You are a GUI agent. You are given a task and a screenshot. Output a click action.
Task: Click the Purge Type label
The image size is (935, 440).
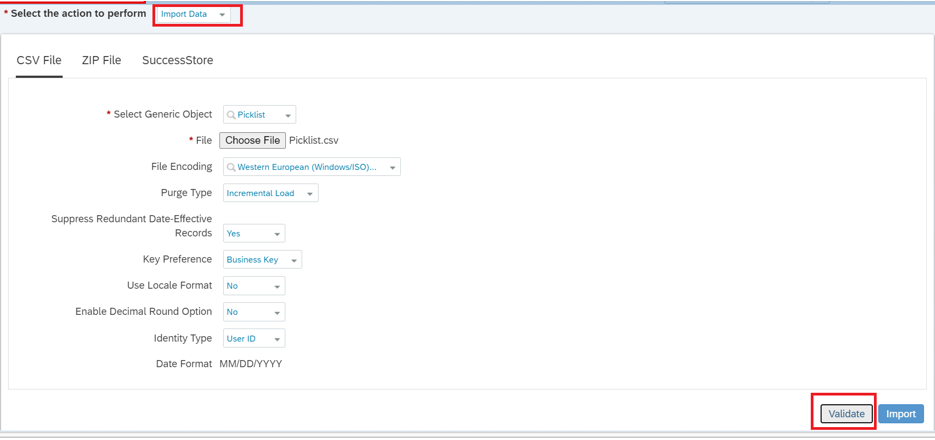point(186,193)
